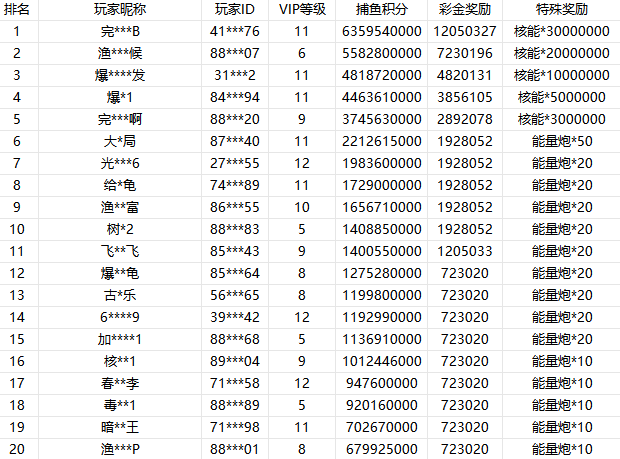Select score cell 947600000
Viewport: 620px width, 459px height.
point(382,383)
